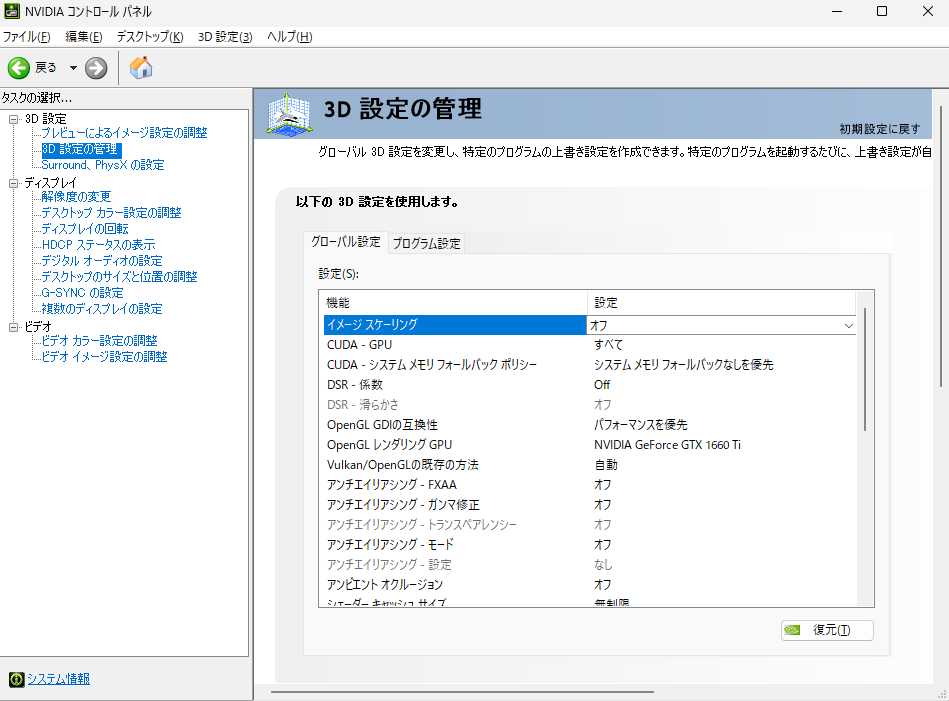This screenshot has height=701, width=949.
Task: Collapse the ディスプレイ tree node
Action: 13,183
